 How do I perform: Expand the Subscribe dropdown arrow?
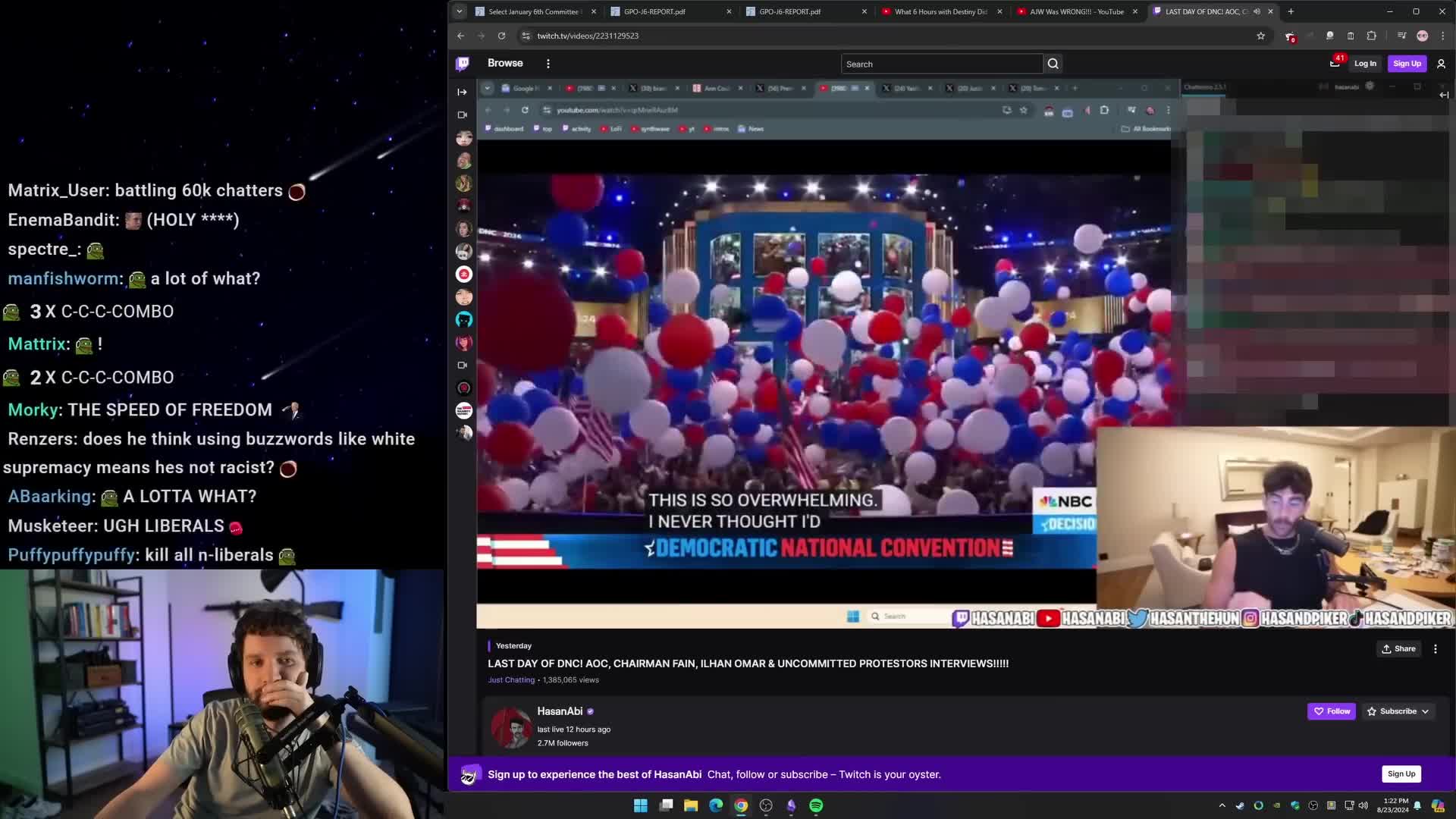1425,711
